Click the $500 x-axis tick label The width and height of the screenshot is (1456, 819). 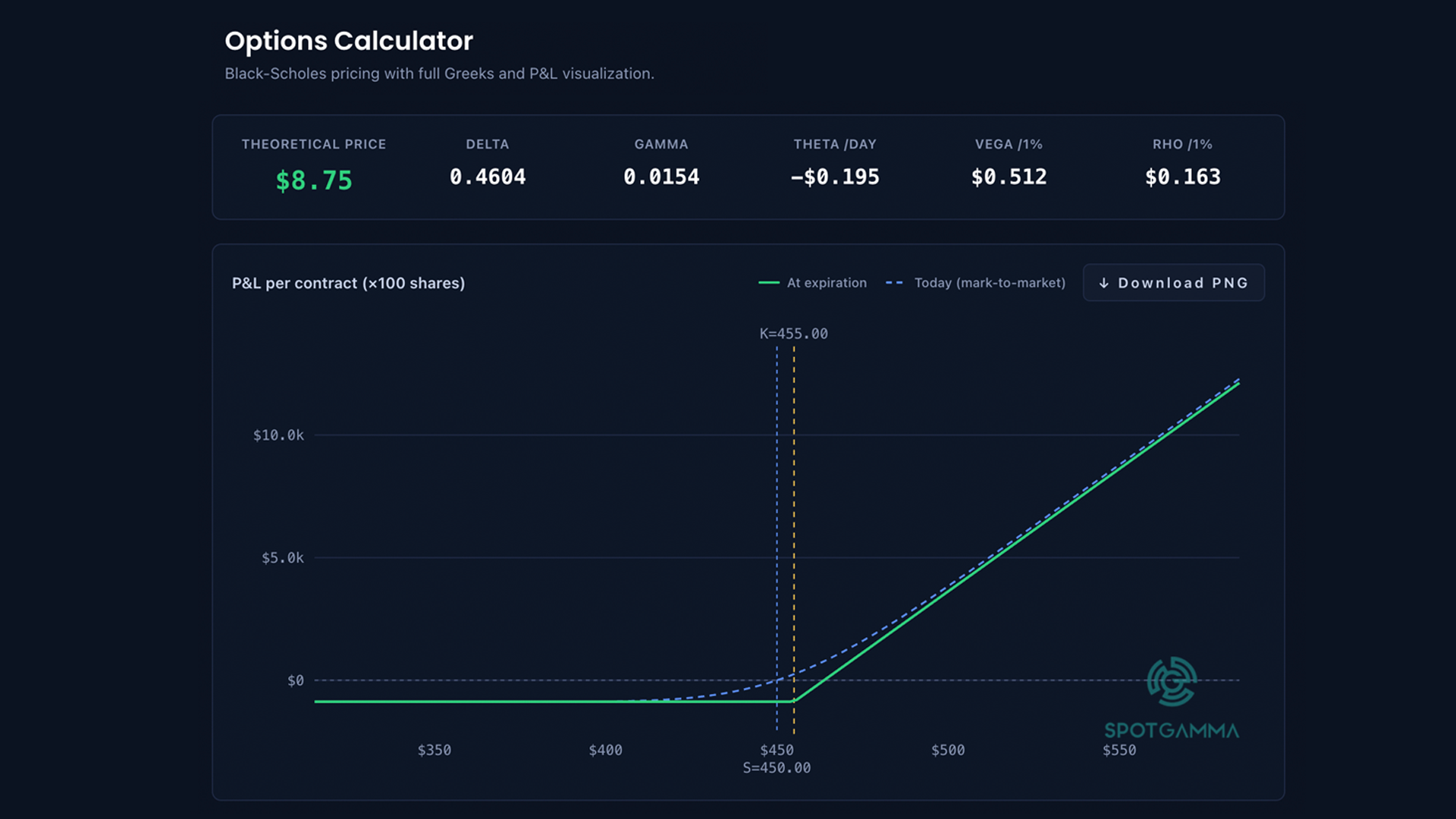point(948,750)
